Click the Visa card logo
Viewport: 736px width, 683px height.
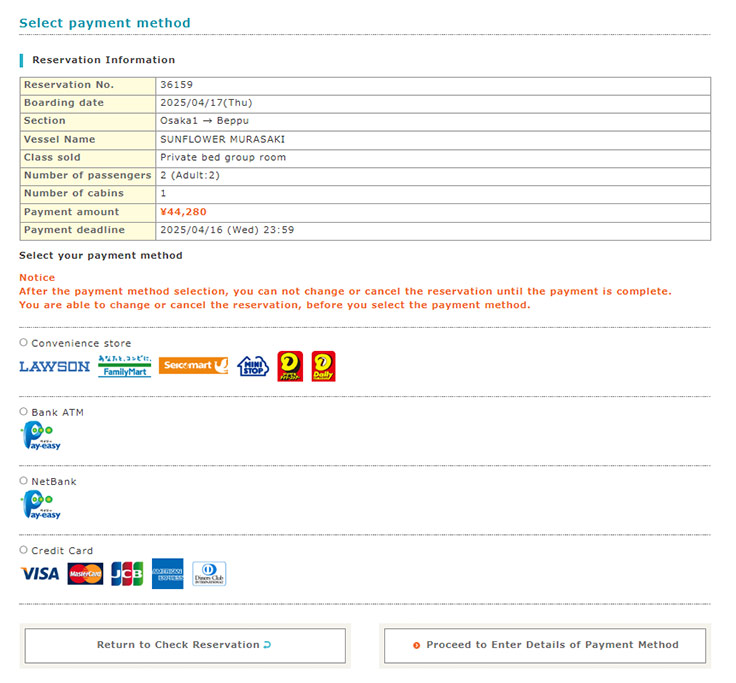(40, 574)
